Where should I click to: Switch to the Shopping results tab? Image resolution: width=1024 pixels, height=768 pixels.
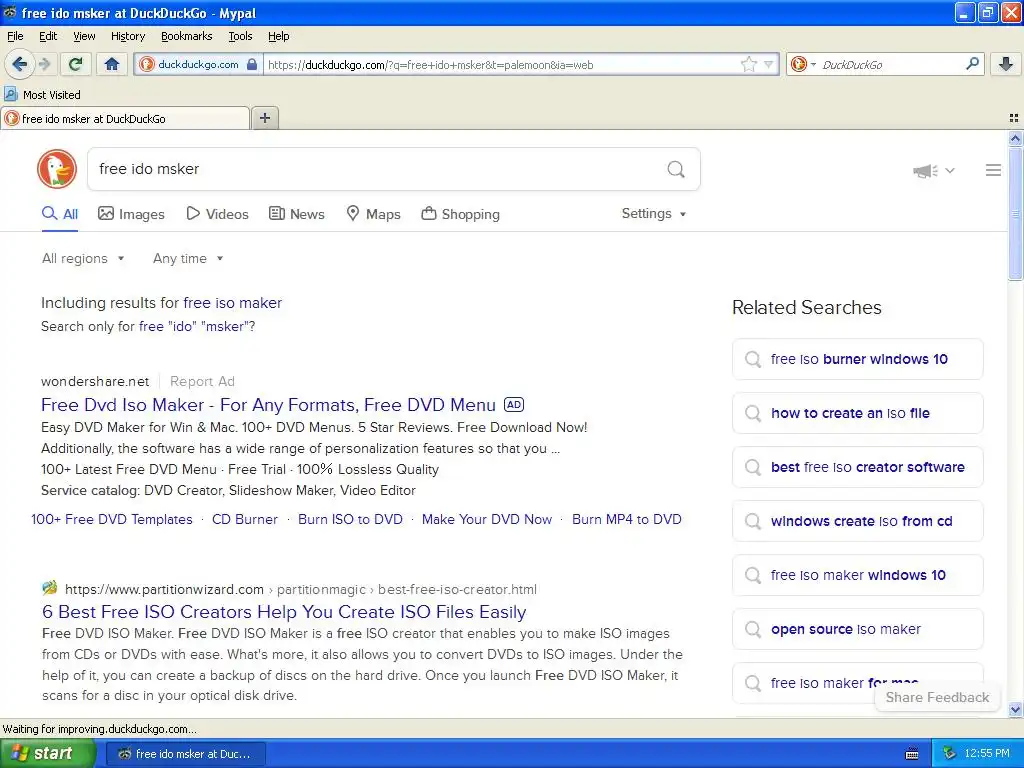tap(460, 214)
